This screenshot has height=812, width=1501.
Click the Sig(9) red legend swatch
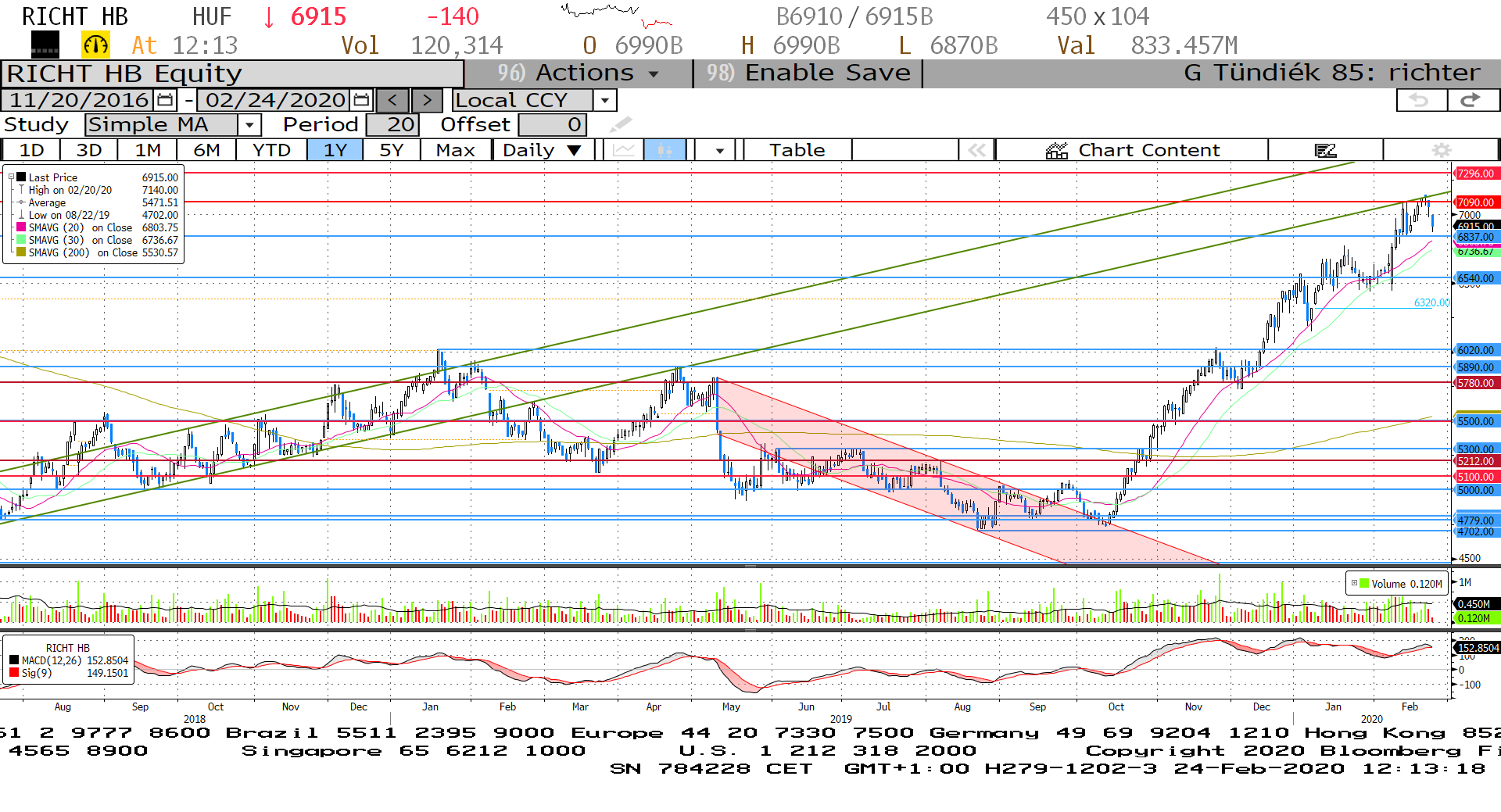pyautogui.click(x=14, y=673)
